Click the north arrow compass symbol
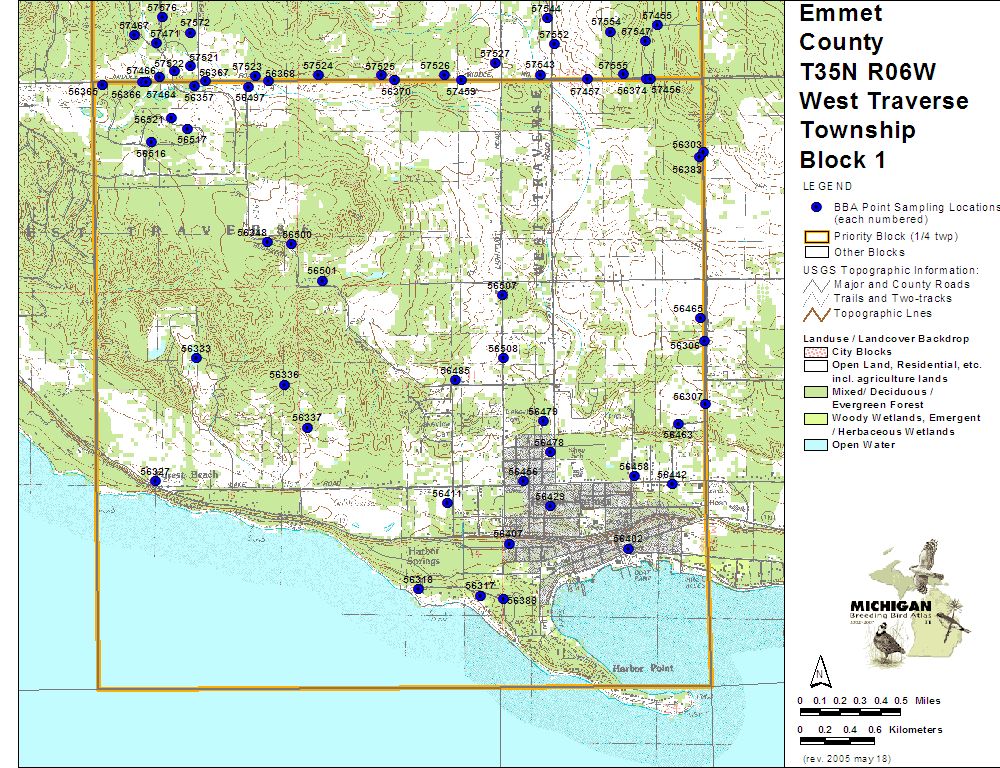The width and height of the screenshot is (1000, 768). [x=820, y=668]
